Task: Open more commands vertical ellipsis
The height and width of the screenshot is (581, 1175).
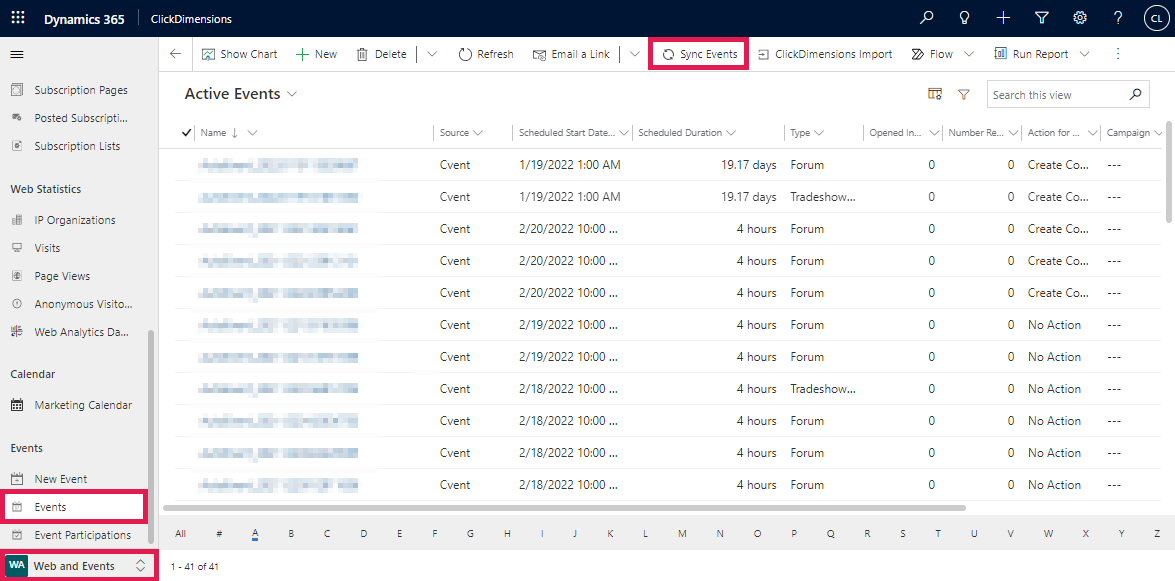Action: click(x=1118, y=54)
